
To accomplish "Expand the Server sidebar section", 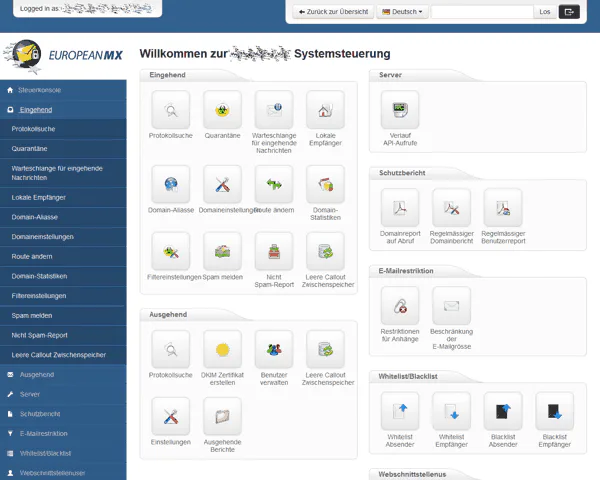I will (63, 394).
